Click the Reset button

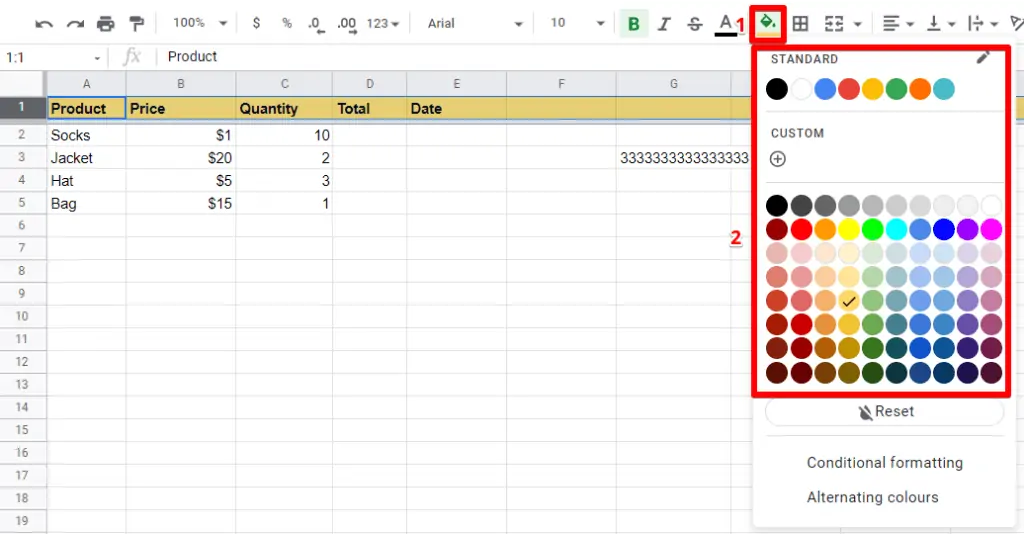coord(884,412)
